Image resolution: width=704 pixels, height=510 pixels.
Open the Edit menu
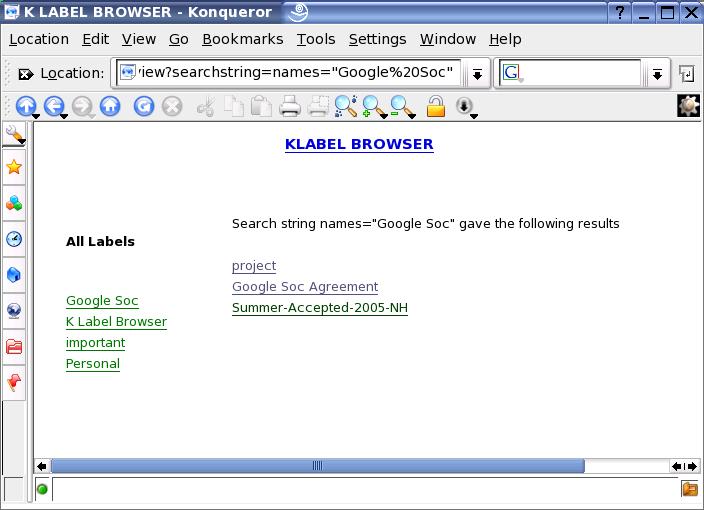(x=96, y=40)
